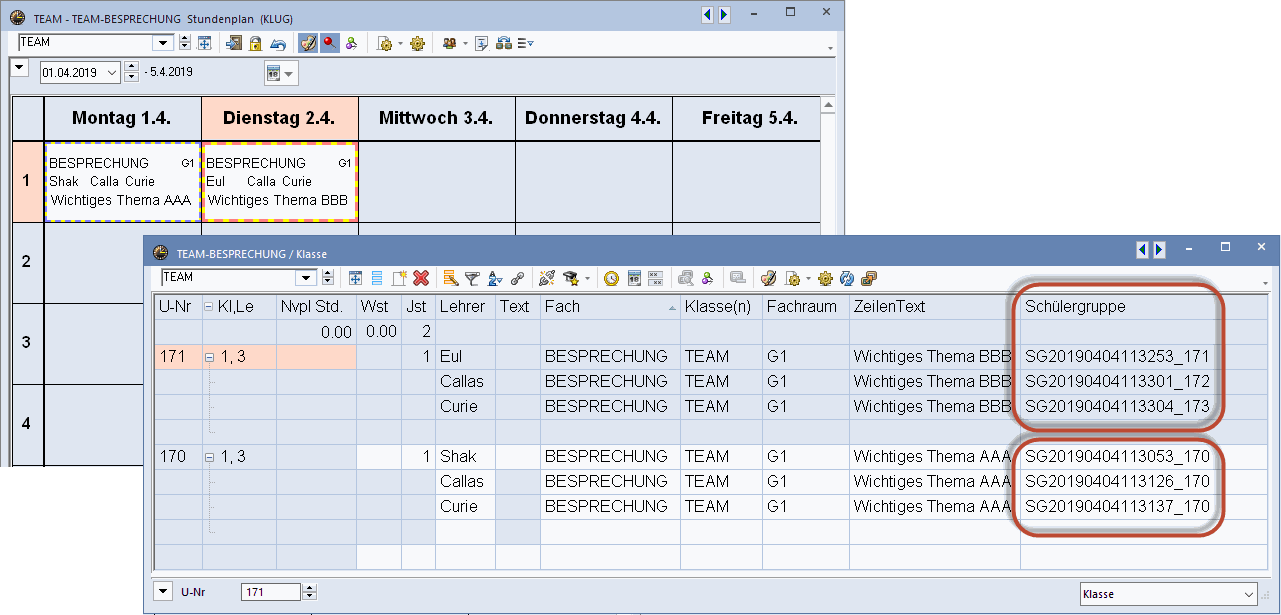Step the U-Nr spinner beside 171

click(309, 593)
